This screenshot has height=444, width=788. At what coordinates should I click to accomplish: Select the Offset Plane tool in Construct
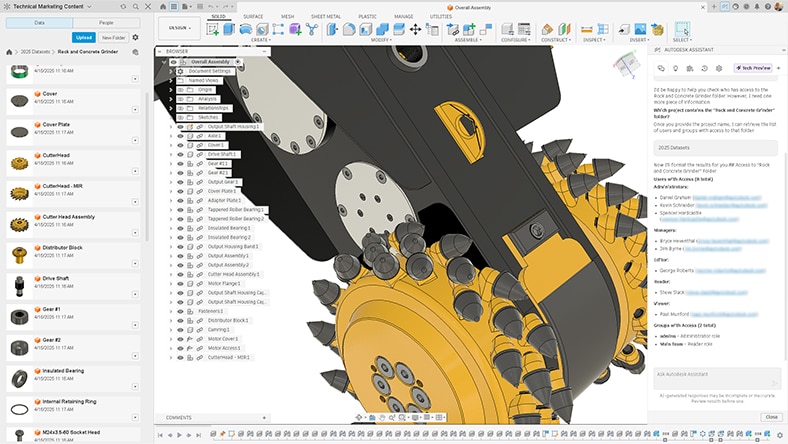point(547,29)
